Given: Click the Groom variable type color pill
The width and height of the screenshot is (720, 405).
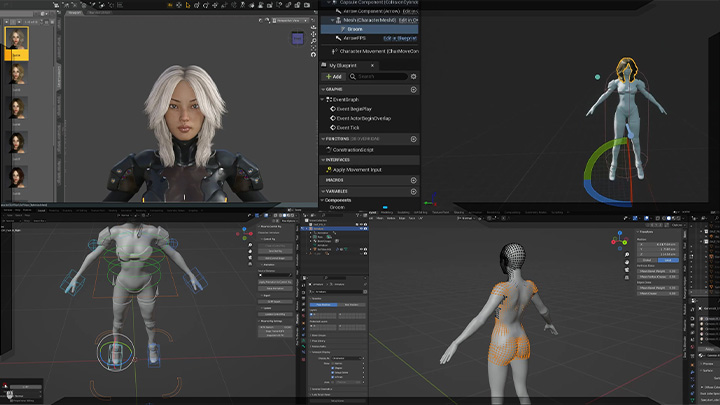Looking at the screenshot, I should (385, 207).
